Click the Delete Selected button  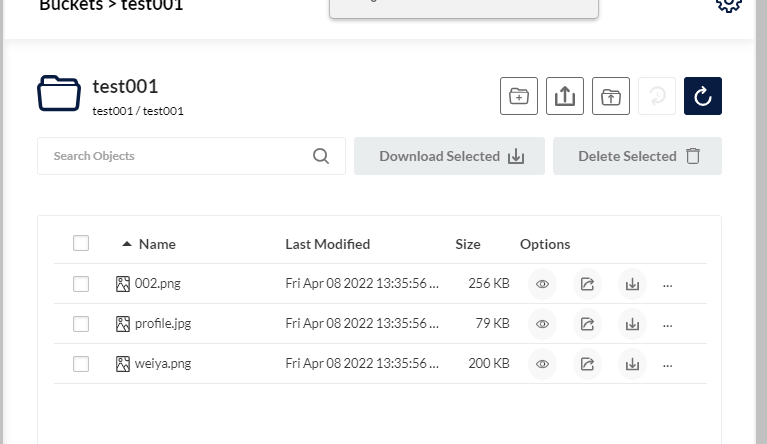tap(637, 156)
